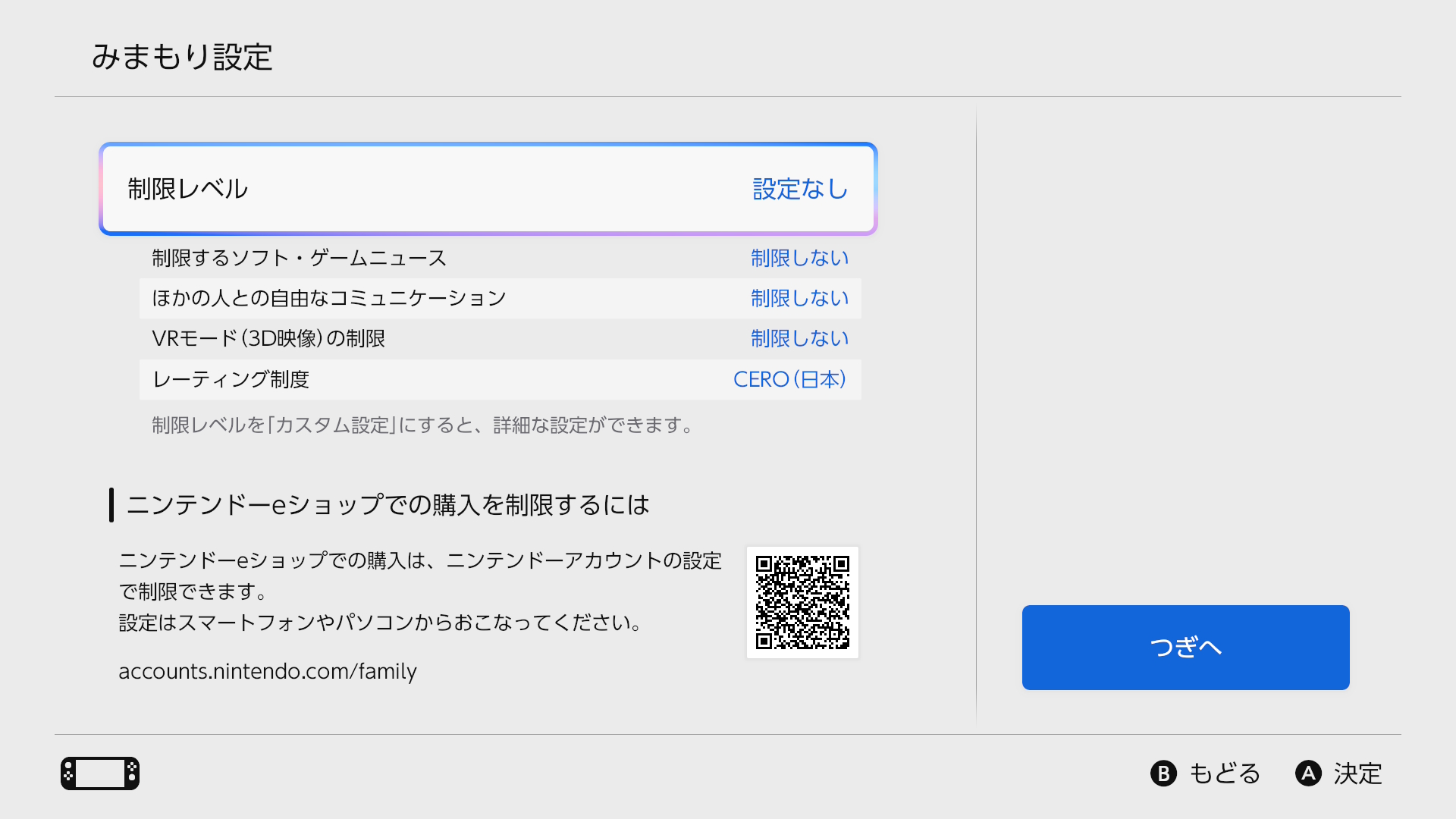Select the みまもり設定 title heading
This screenshot has height=819, width=1456.
tap(184, 58)
